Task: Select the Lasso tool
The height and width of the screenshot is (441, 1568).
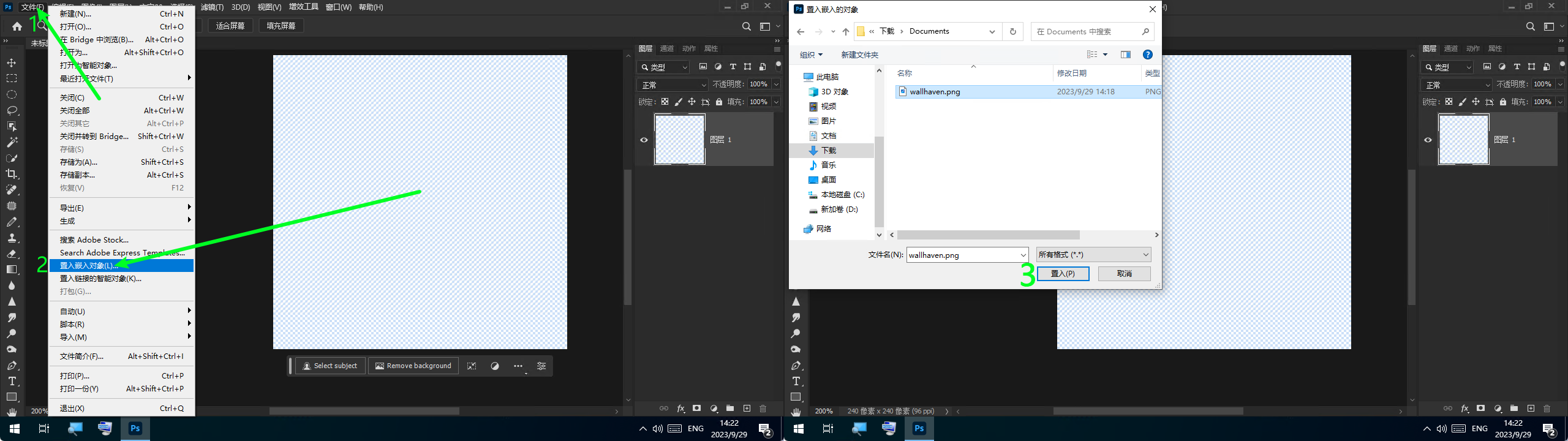Action: coord(12,110)
